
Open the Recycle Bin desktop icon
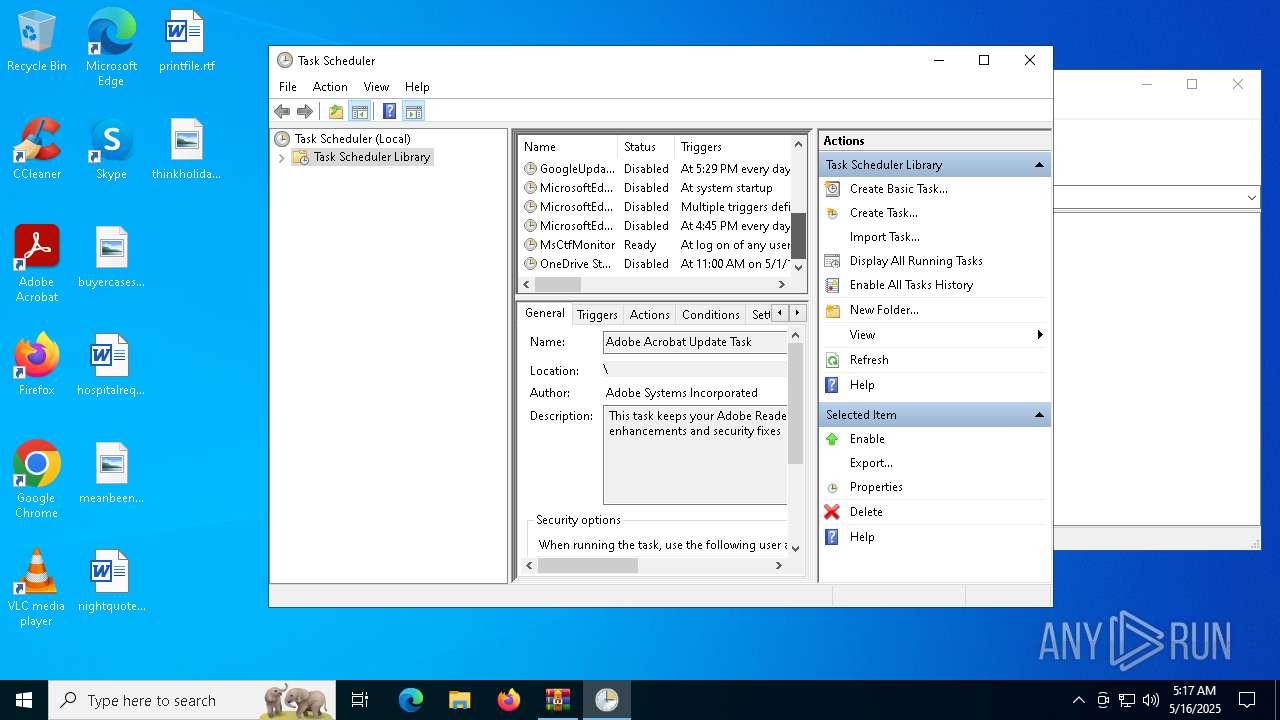37,42
